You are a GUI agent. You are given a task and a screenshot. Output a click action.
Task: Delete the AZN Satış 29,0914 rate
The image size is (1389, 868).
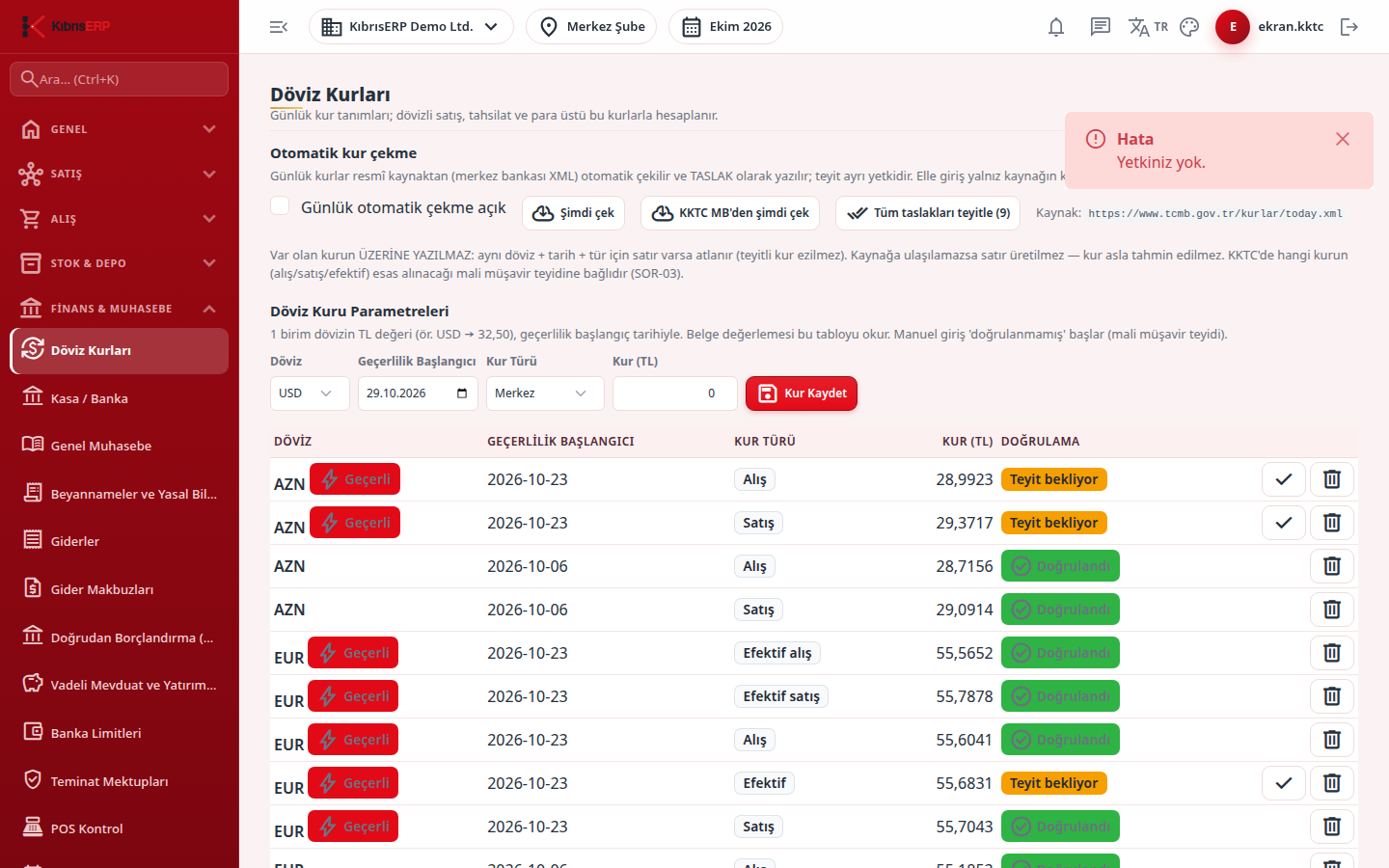(1332, 610)
